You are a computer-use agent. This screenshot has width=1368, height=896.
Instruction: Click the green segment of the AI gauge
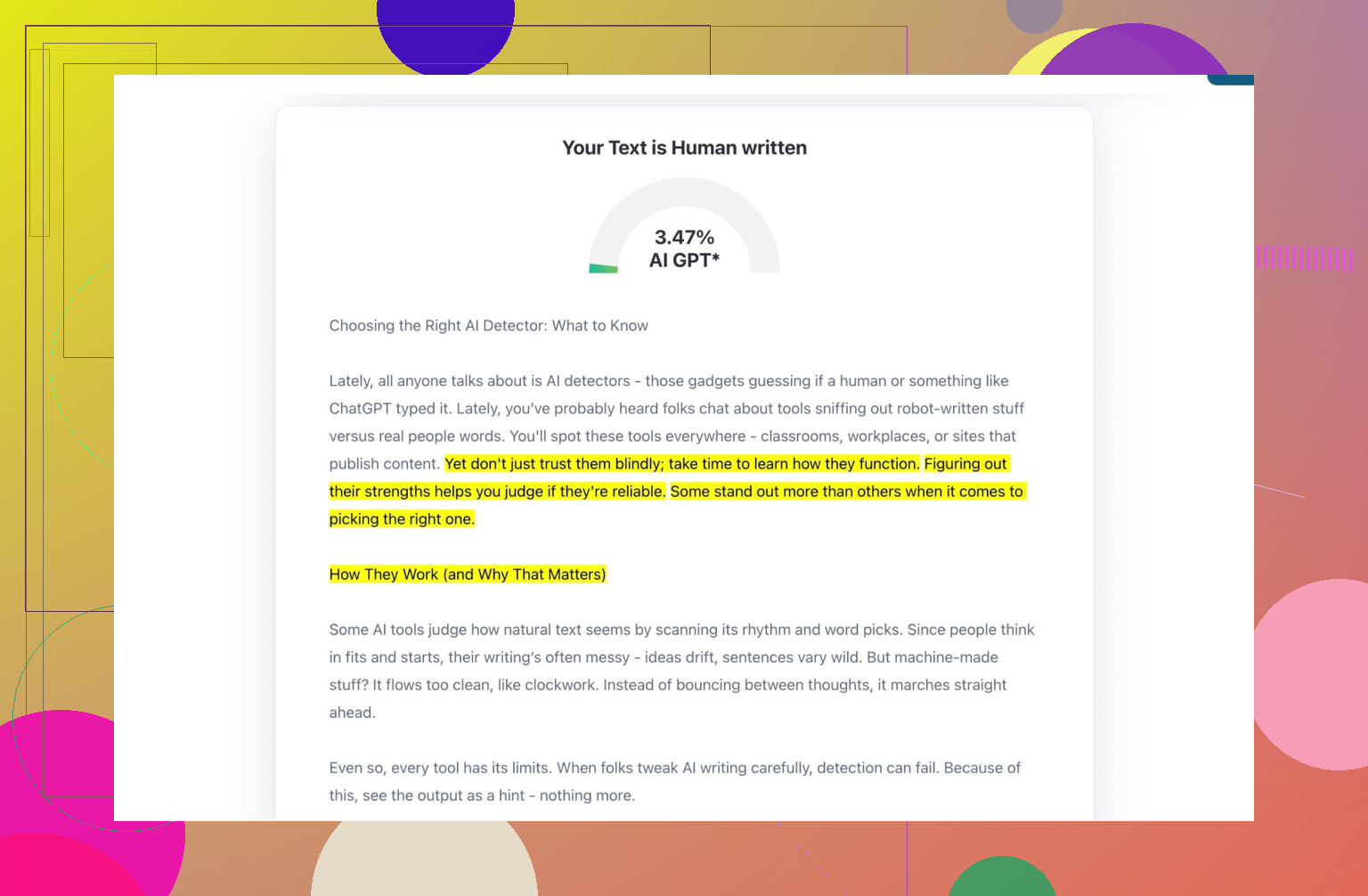coord(604,268)
